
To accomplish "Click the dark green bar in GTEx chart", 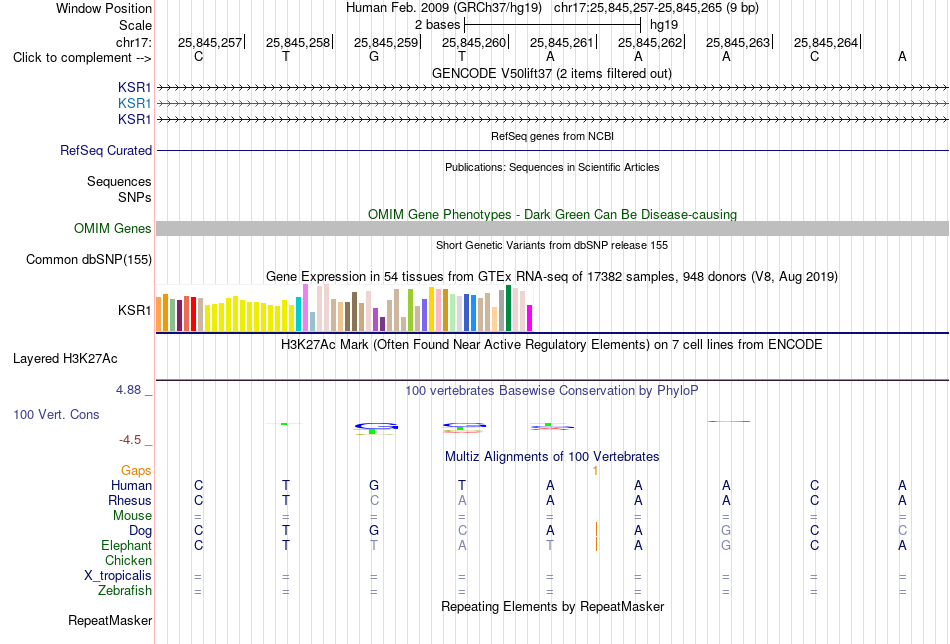I will [508, 308].
